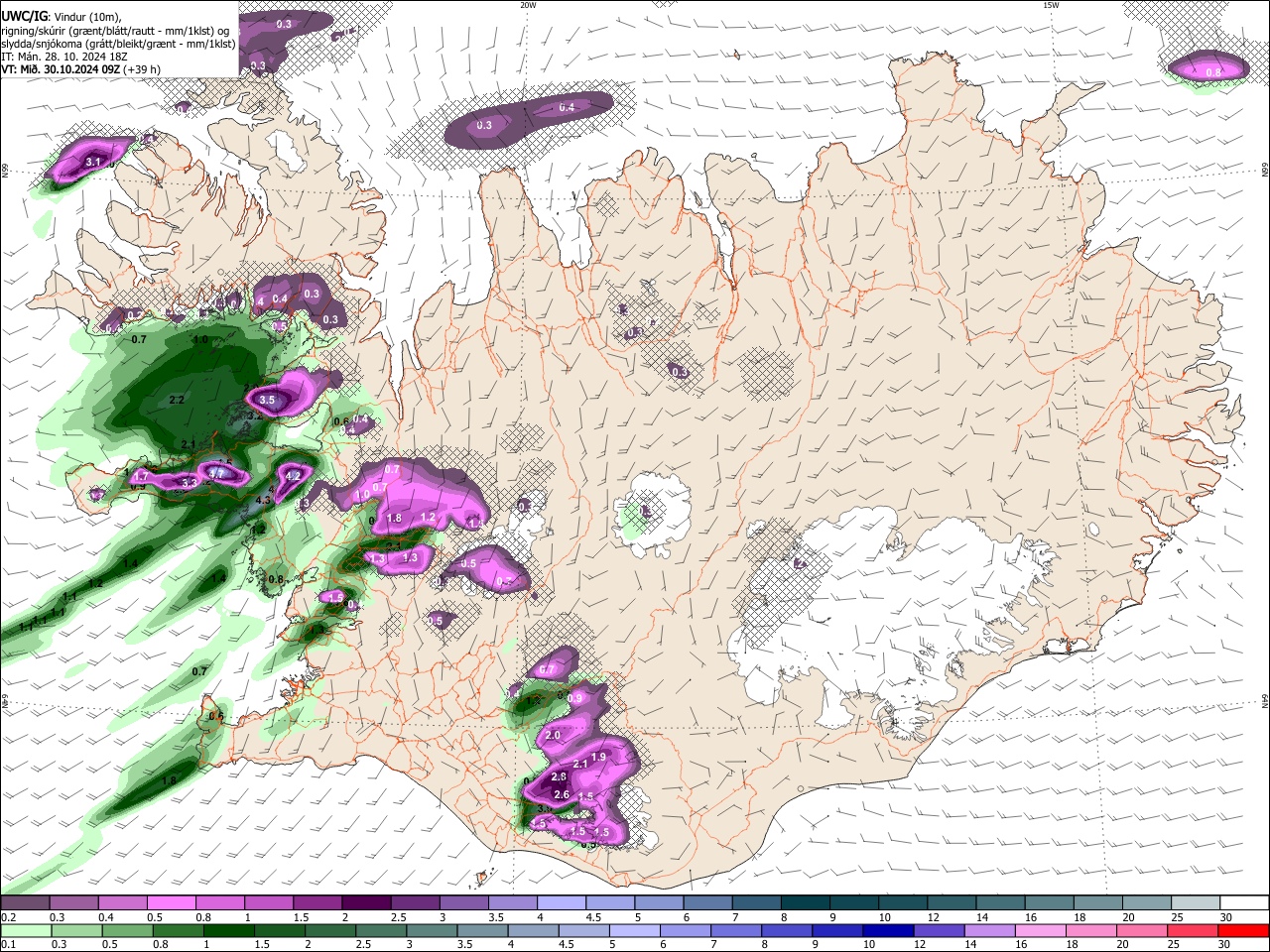
Task: Click the '3.5' snow value in the west
Action: tap(267, 400)
